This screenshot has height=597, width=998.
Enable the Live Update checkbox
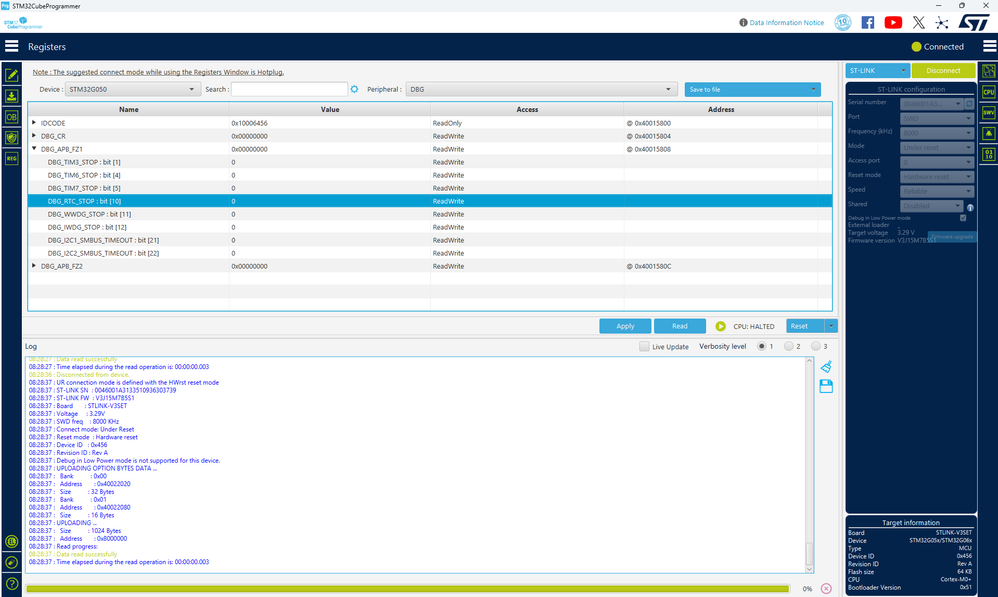(644, 346)
